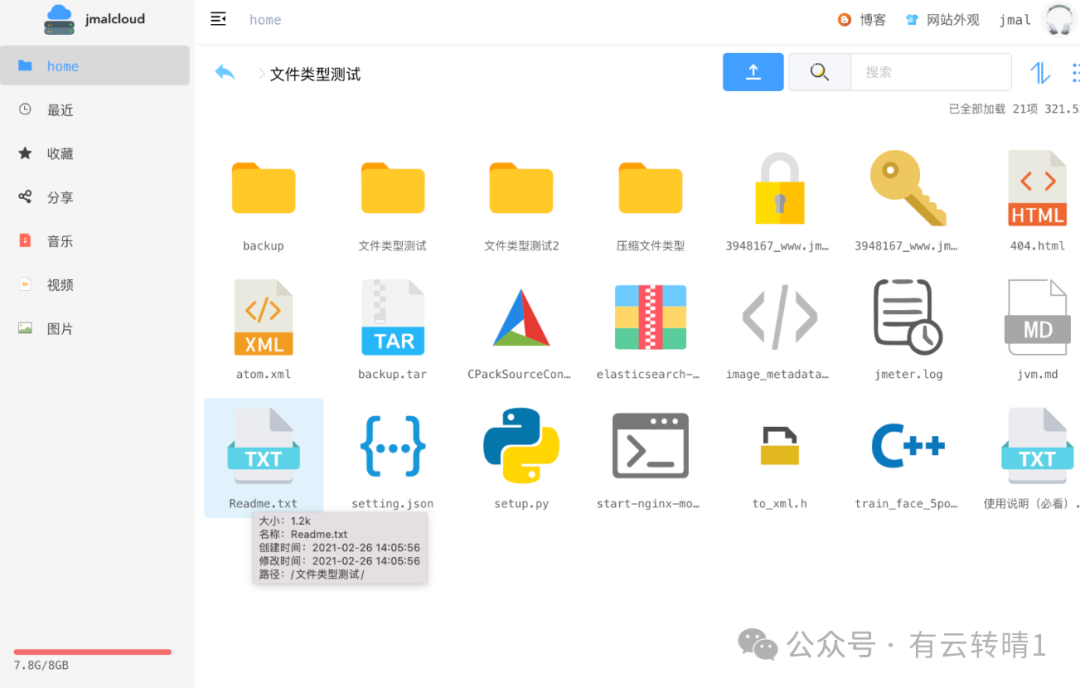Image resolution: width=1080 pixels, height=688 pixels.
Task: Click the home breadcrumb item
Action: tap(265, 19)
